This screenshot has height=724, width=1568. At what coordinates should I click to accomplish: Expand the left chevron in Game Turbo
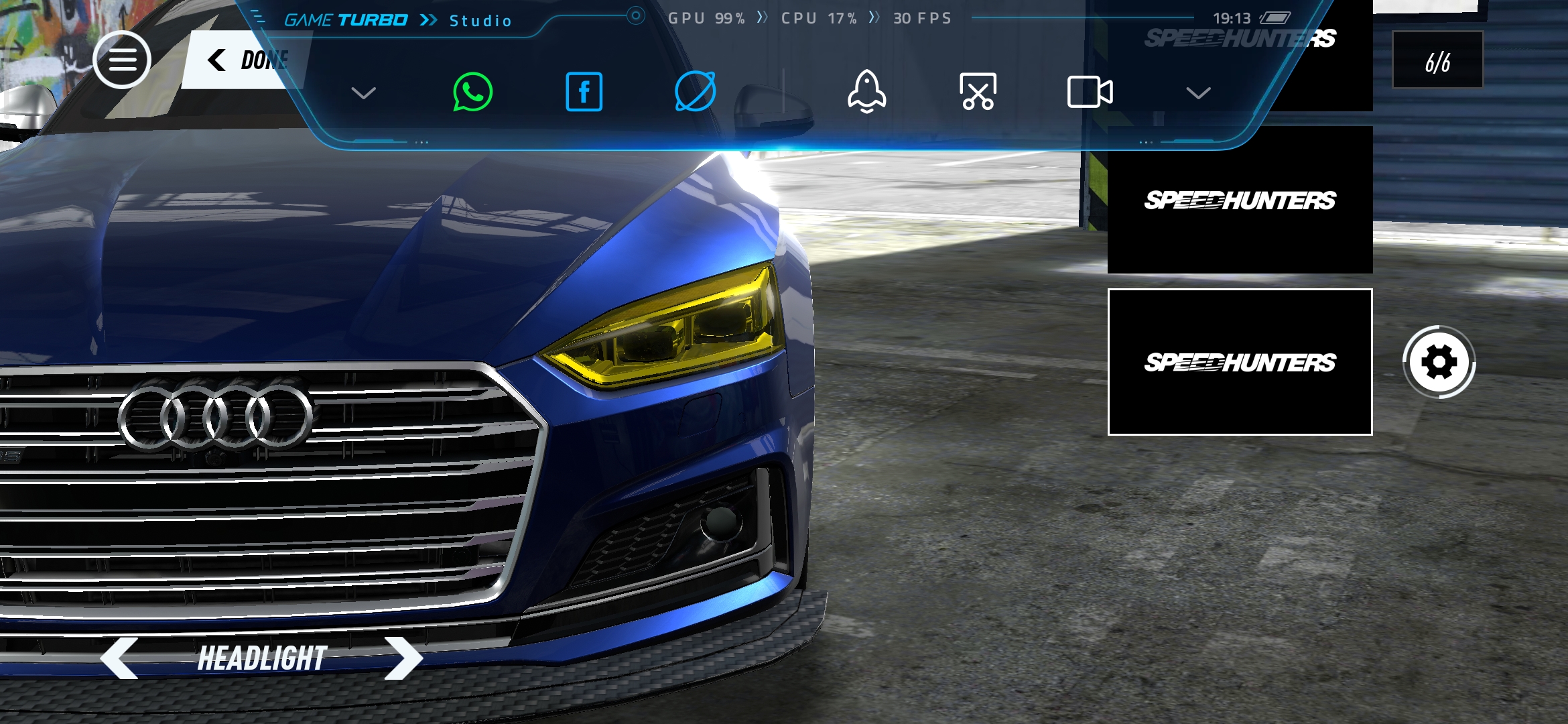tap(363, 93)
